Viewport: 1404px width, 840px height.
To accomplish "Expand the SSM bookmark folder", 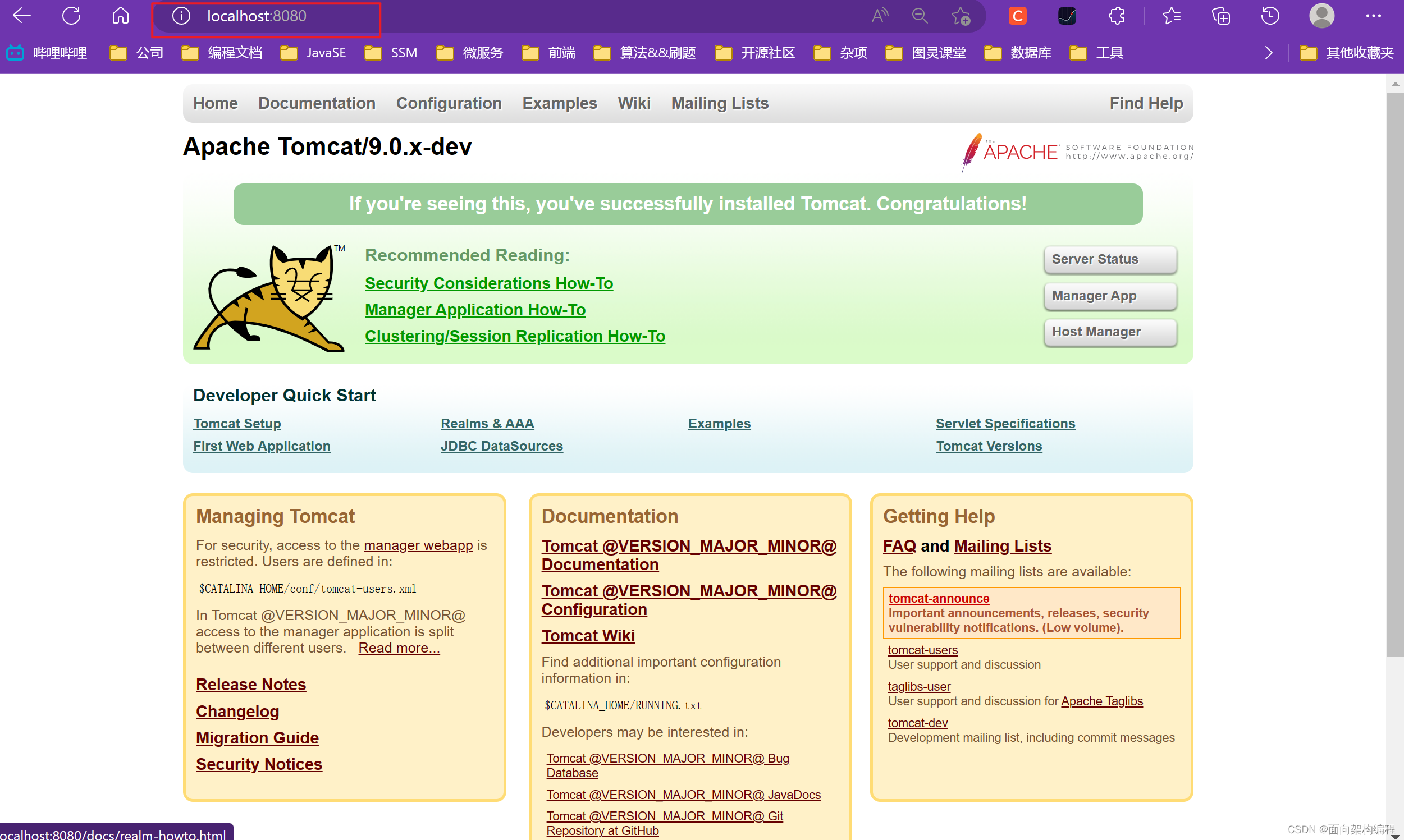I will (391, 53).
